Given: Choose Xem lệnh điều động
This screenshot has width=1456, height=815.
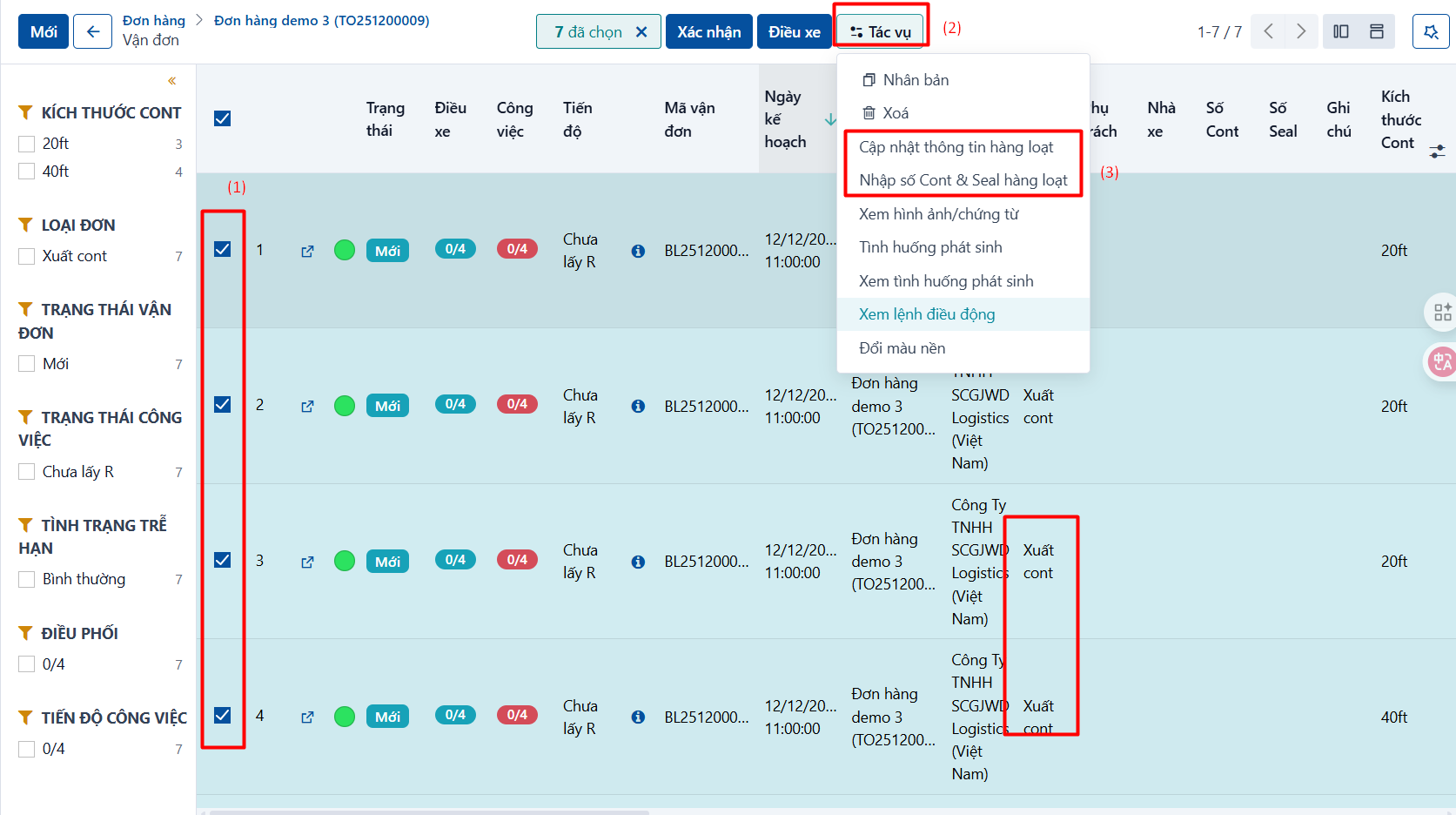Looking at the screenshot, I should point(963,314).
